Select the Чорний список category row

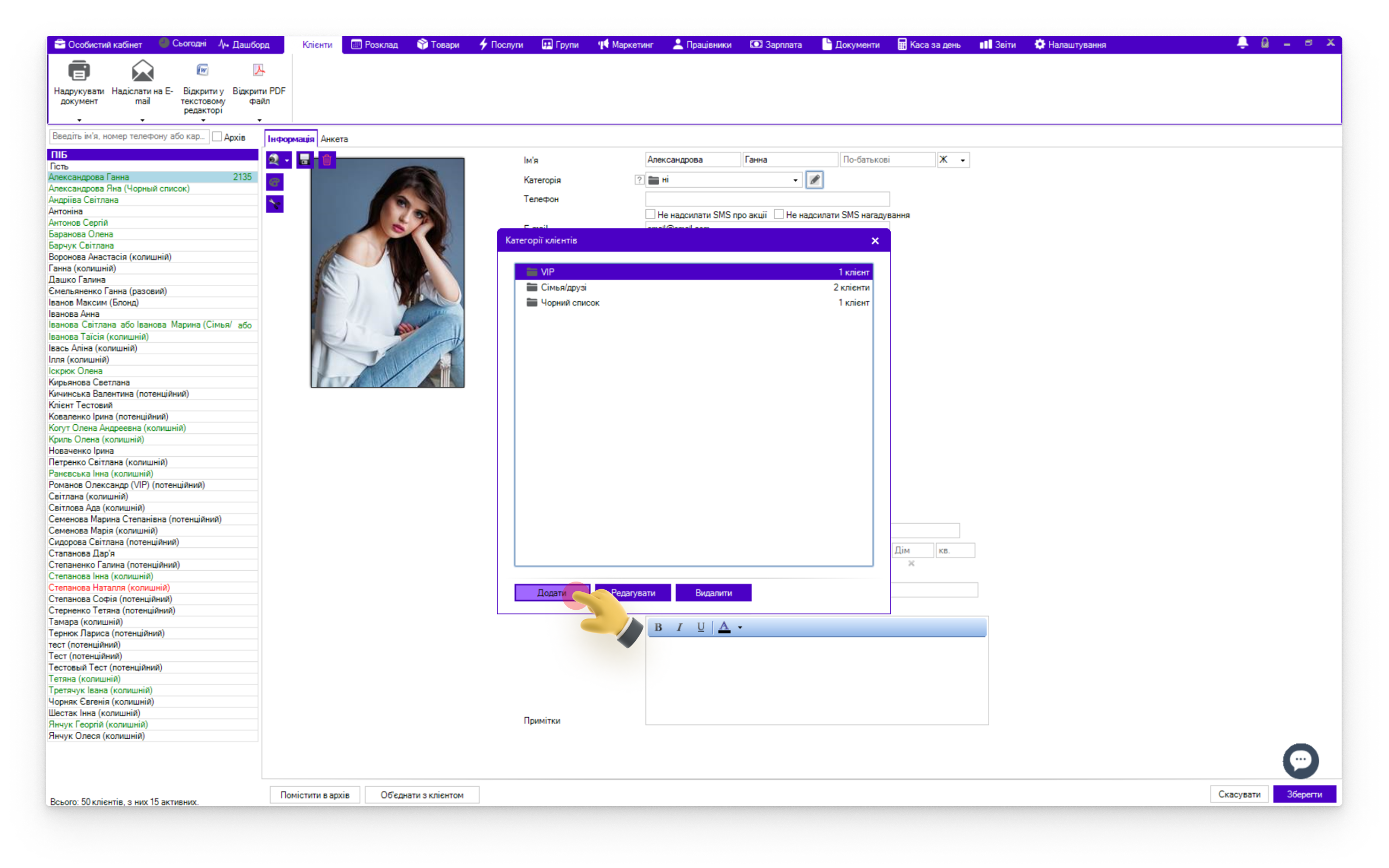[693, 303]
